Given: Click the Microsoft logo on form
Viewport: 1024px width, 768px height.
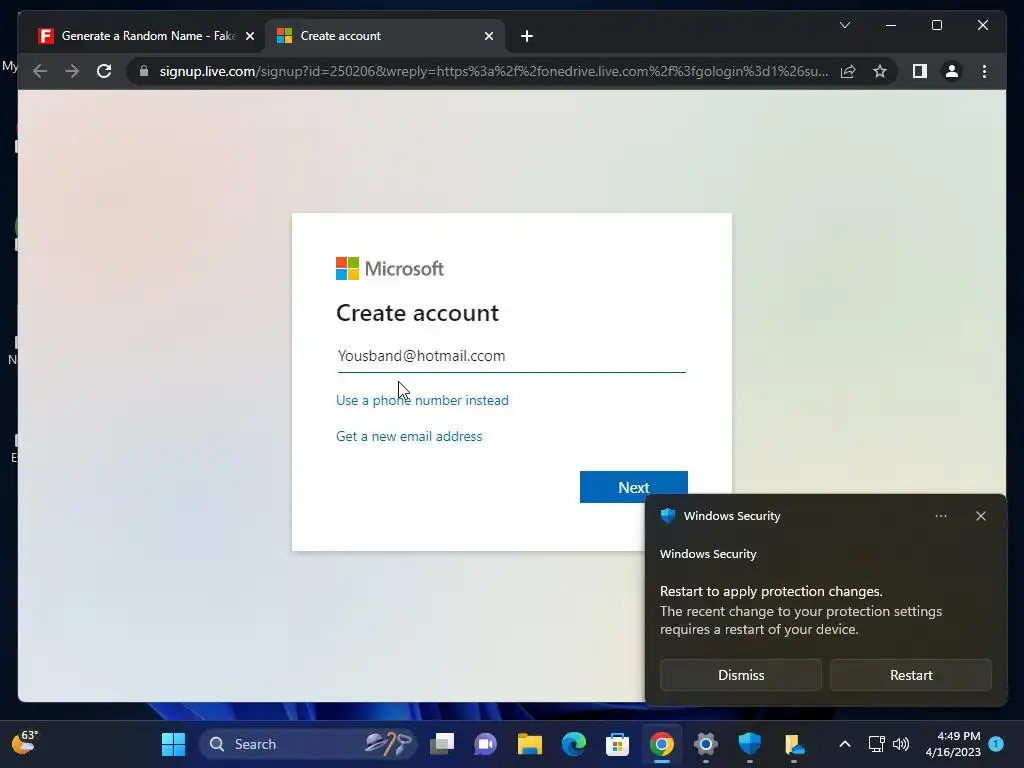Looking at the screenshot, I should point(389,268).
